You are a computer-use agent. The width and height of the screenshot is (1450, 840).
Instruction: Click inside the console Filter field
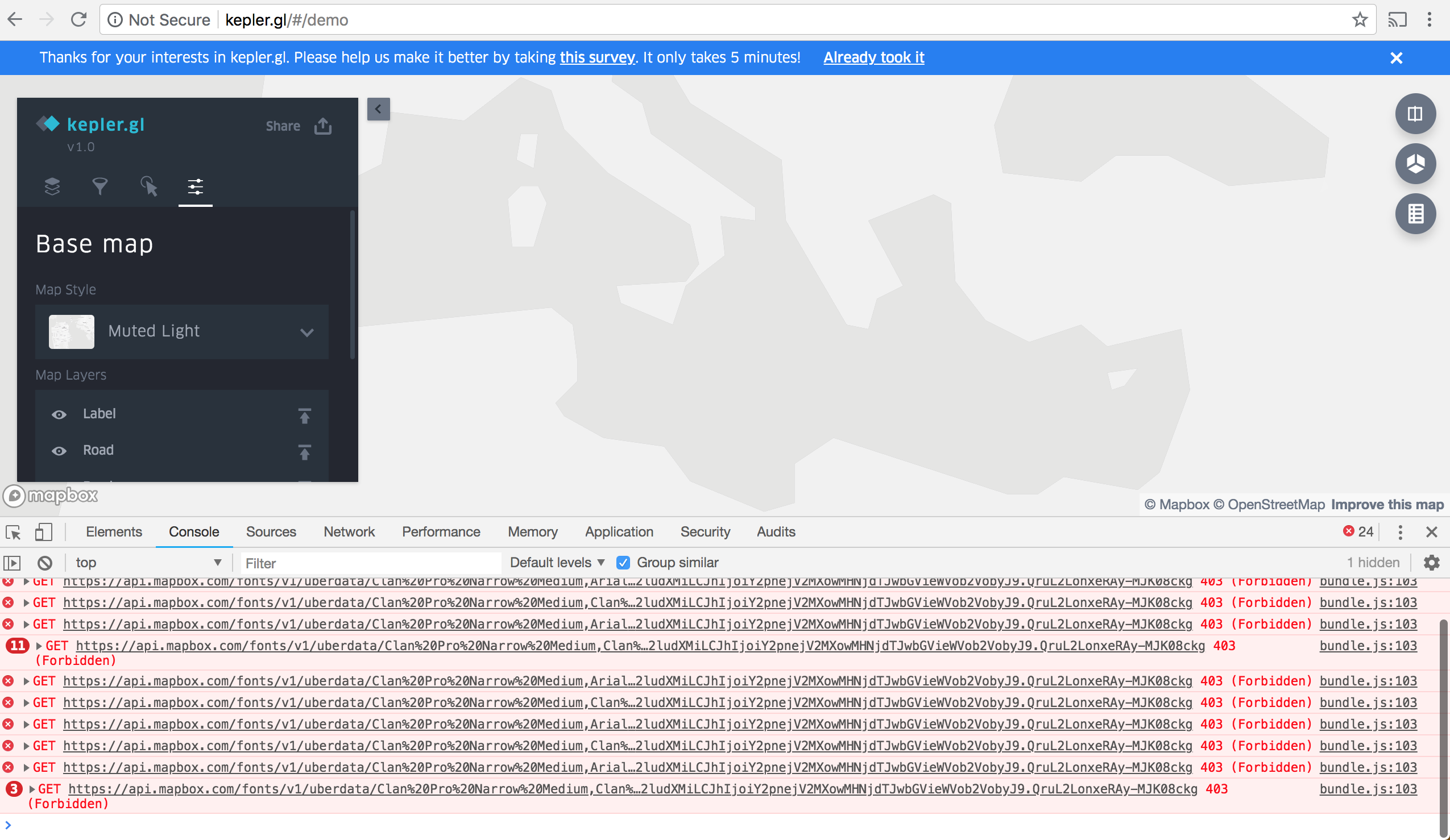tap(368, 562)
